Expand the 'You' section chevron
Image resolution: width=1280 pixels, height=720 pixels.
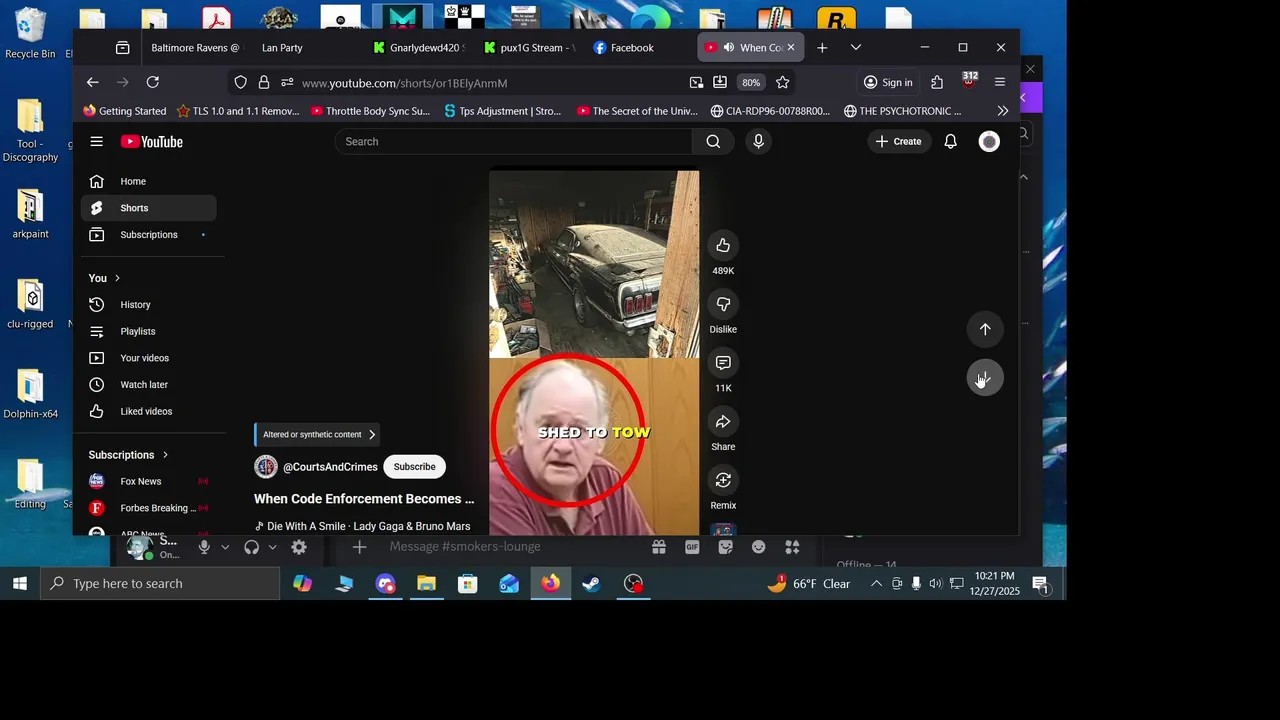click(x=117, y=278)
